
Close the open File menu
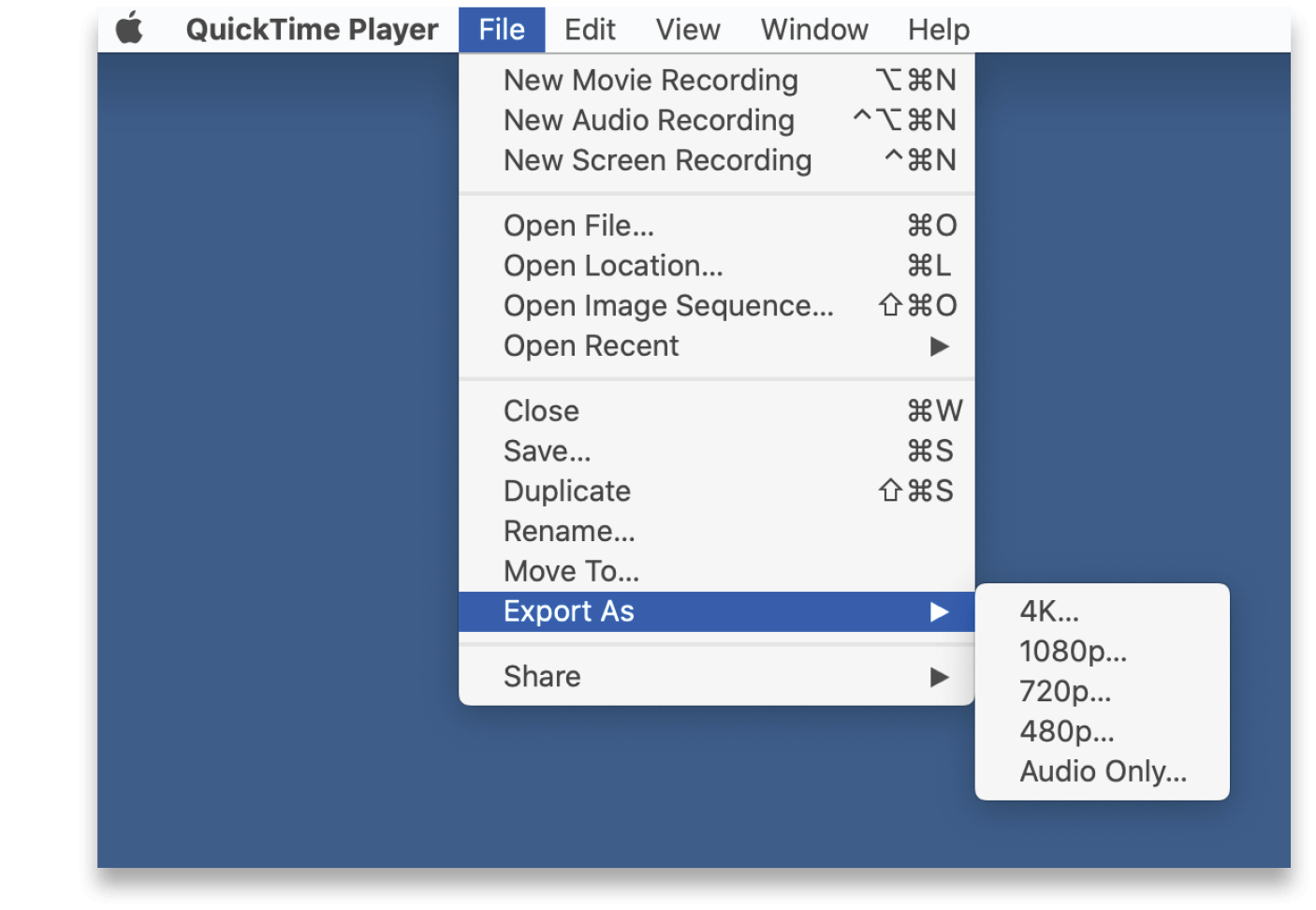pos(502,29)
